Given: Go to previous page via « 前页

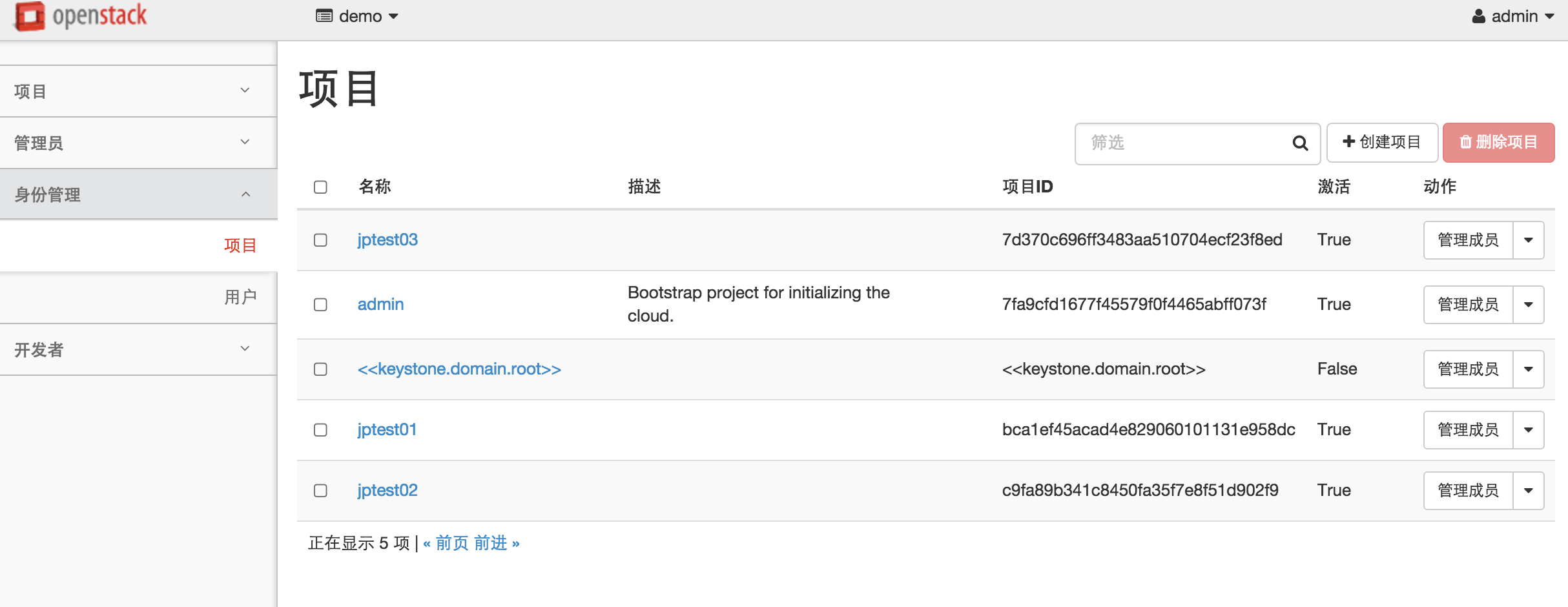Looking at the screenshot, I should [x=446, y=543].
